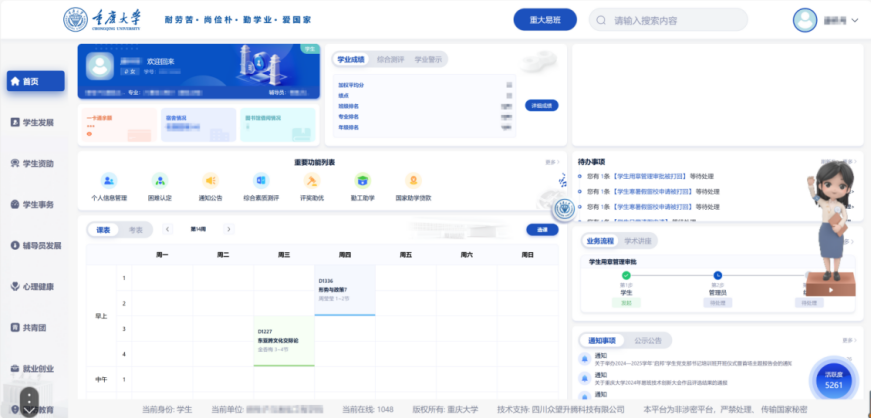Open 通知公告 icon in function list
871x418 pixels.
pos(210,181)
